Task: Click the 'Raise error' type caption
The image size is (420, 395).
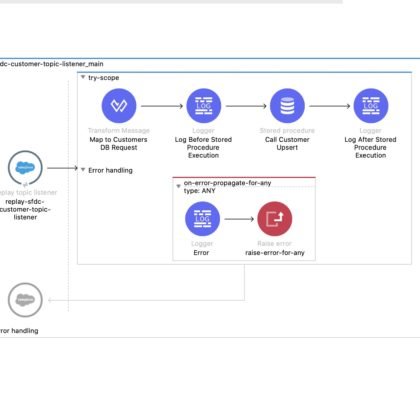Action: coord(275,243)
